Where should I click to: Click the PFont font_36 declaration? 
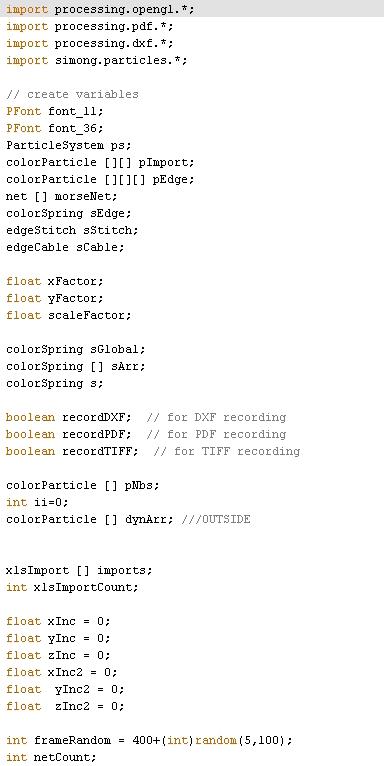pyautogui.click(x=55, y=128)
